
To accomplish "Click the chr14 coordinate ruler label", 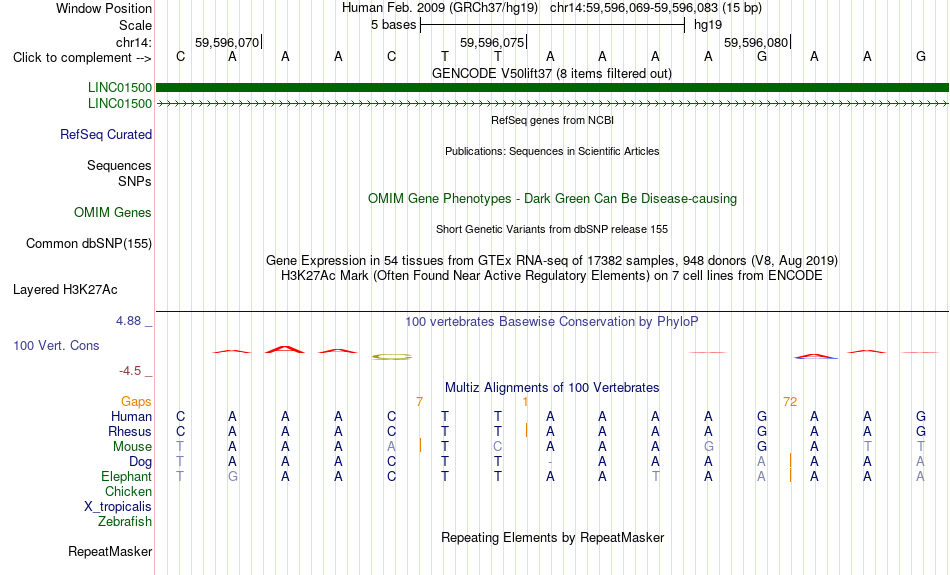I will click(x=133, y=42).
